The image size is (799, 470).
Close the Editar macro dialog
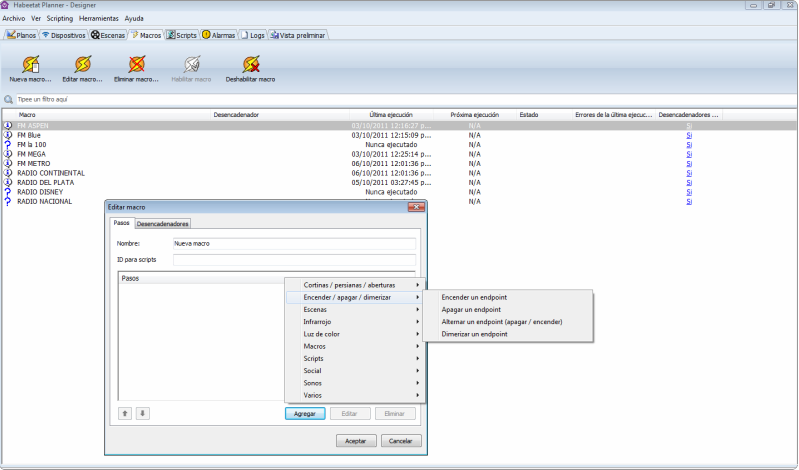pos(416,207)
